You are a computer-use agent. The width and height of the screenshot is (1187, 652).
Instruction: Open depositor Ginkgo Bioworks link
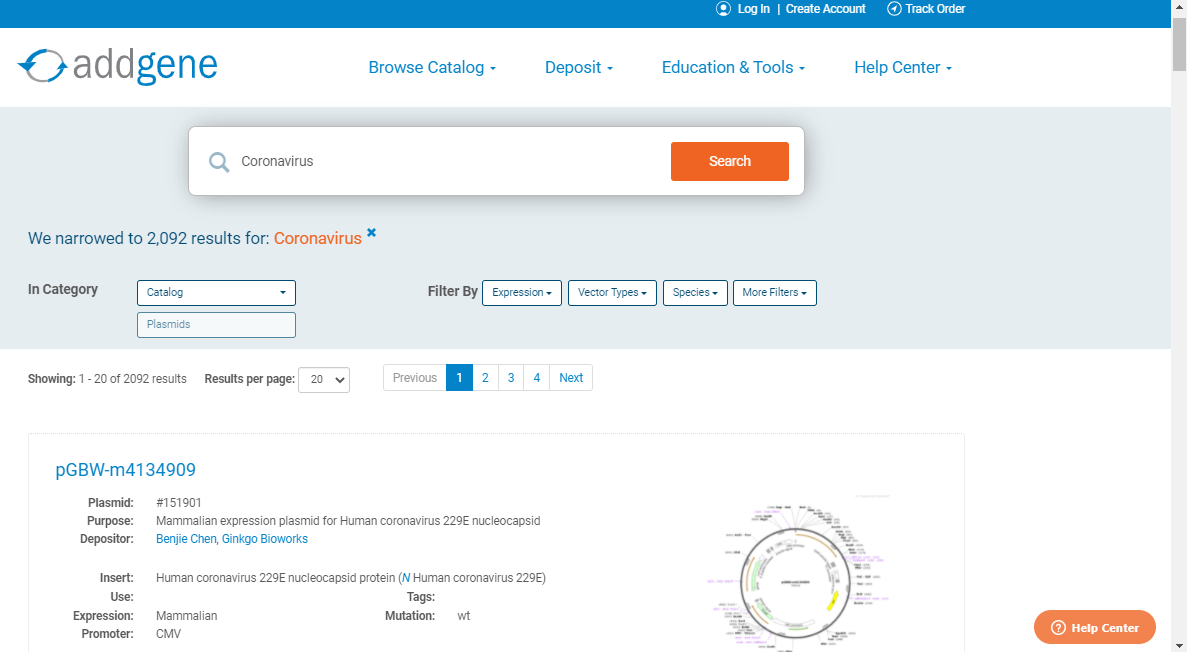coord(265,539)
